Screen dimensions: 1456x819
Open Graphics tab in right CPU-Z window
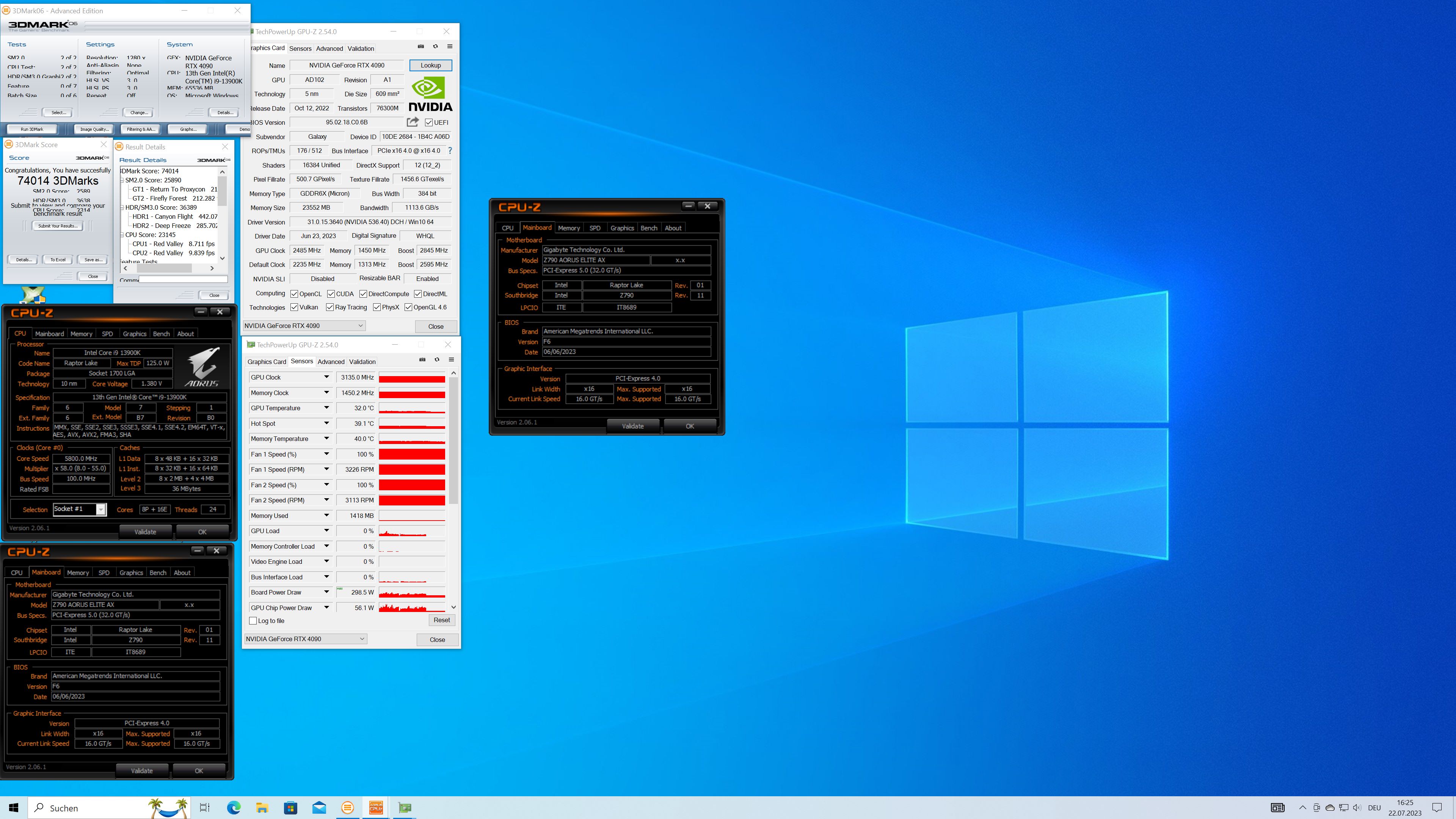click(x=622, y=228)
